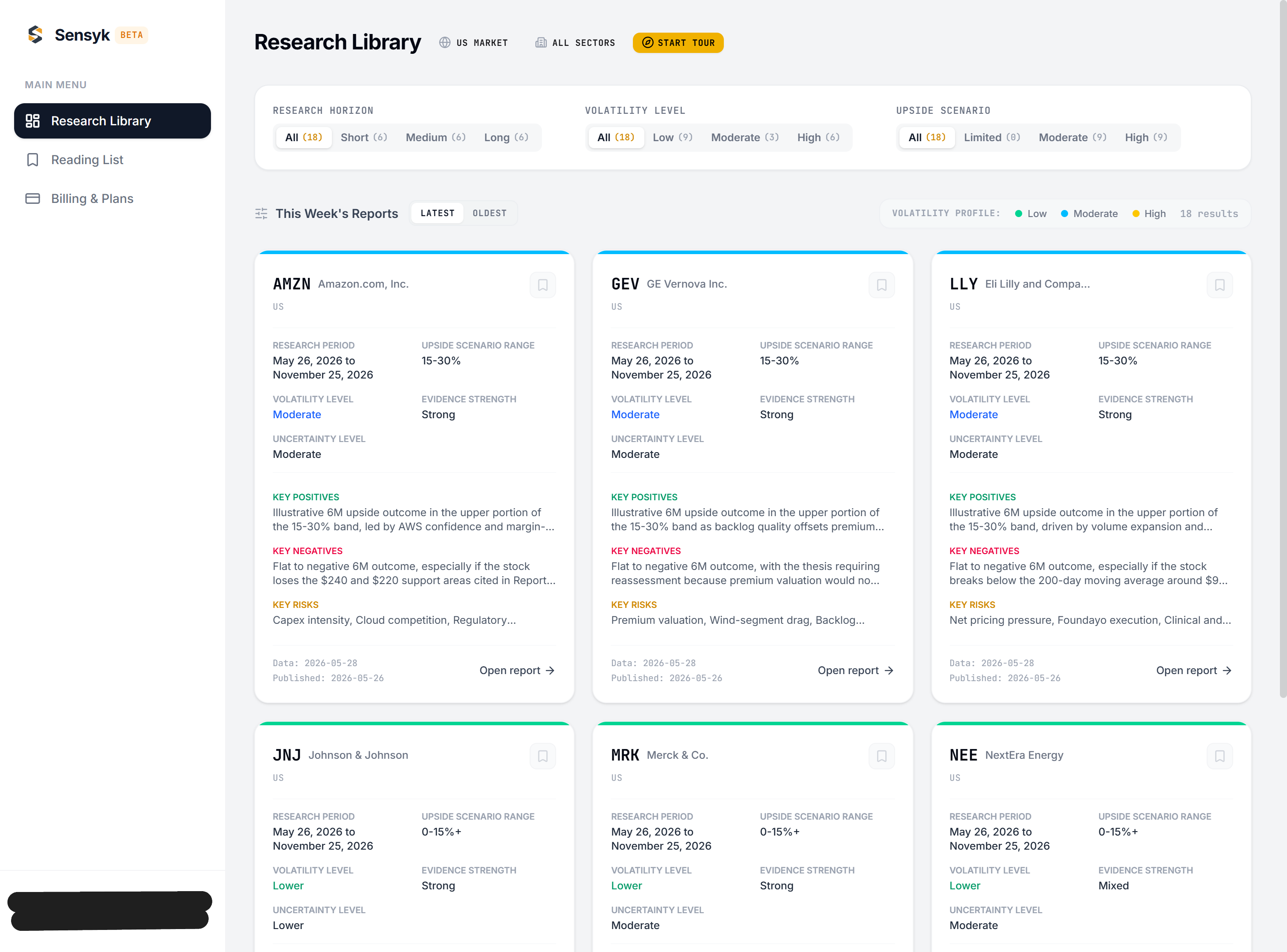Open the All Sectors selector

pyautogui.click(x=576, y=43)
